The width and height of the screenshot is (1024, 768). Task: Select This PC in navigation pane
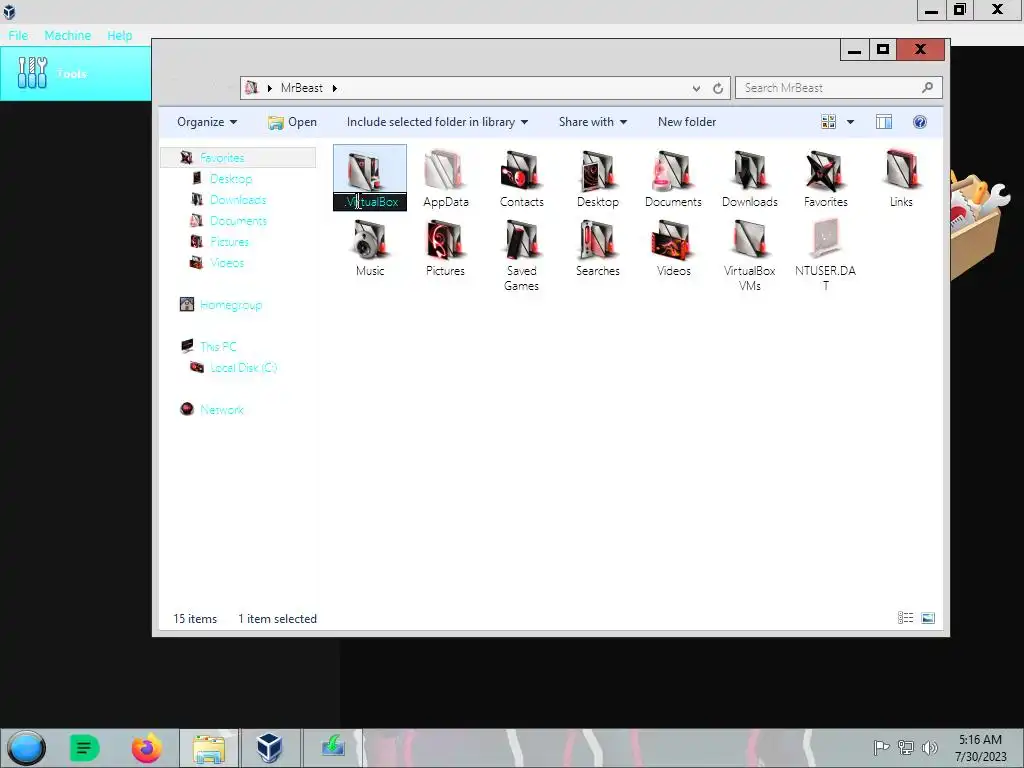click(218, 346)
